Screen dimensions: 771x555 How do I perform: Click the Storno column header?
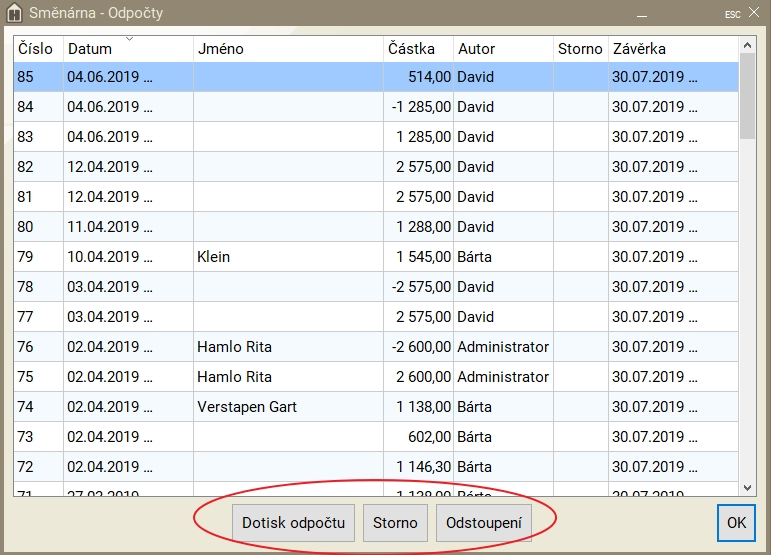click(580, 49)
